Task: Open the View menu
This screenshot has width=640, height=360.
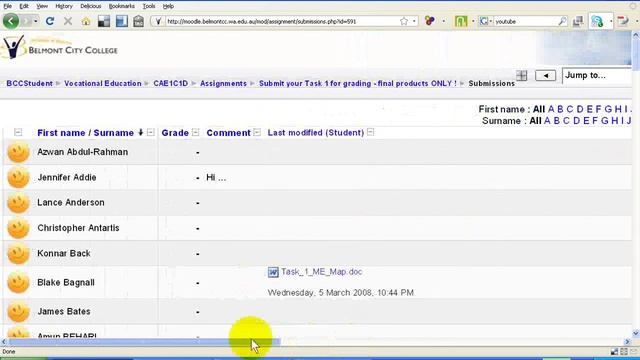Action: click(x=42, y=6)
